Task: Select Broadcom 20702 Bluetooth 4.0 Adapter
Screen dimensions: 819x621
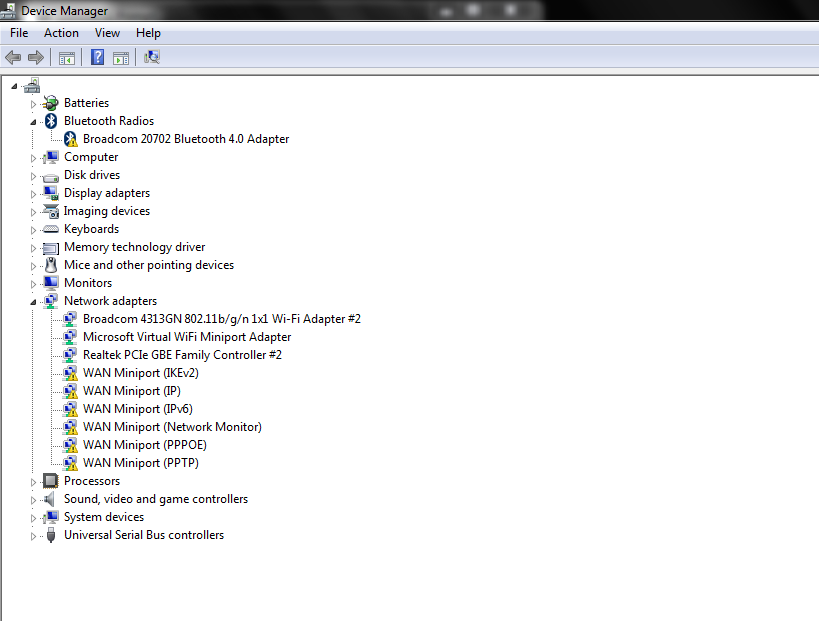Action: 186,139
